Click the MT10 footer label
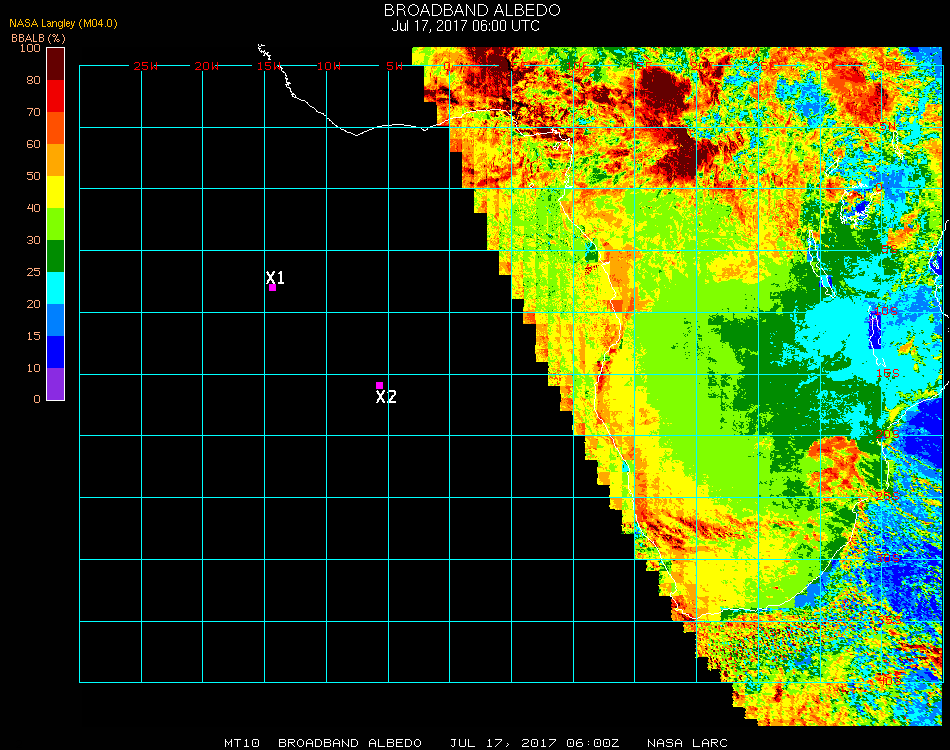The image size is (950, 750). click(243, 743)
